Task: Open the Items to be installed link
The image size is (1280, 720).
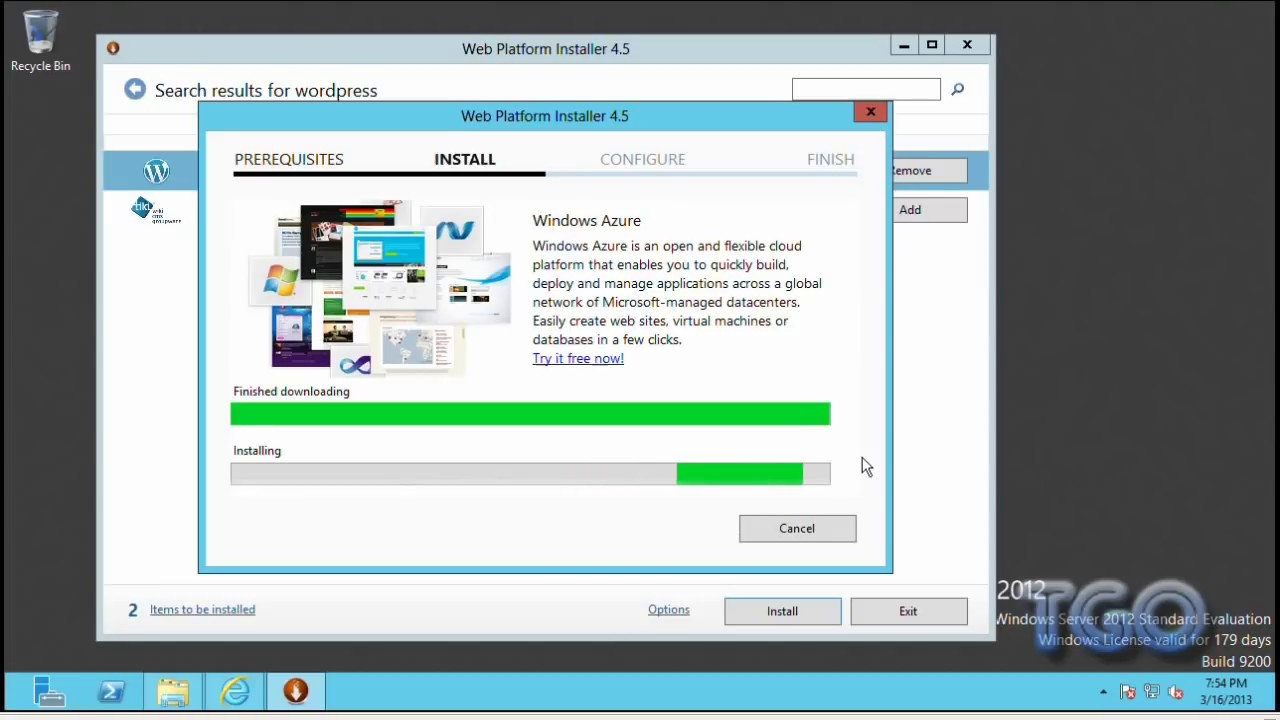Action: click(x=202, y=609)
